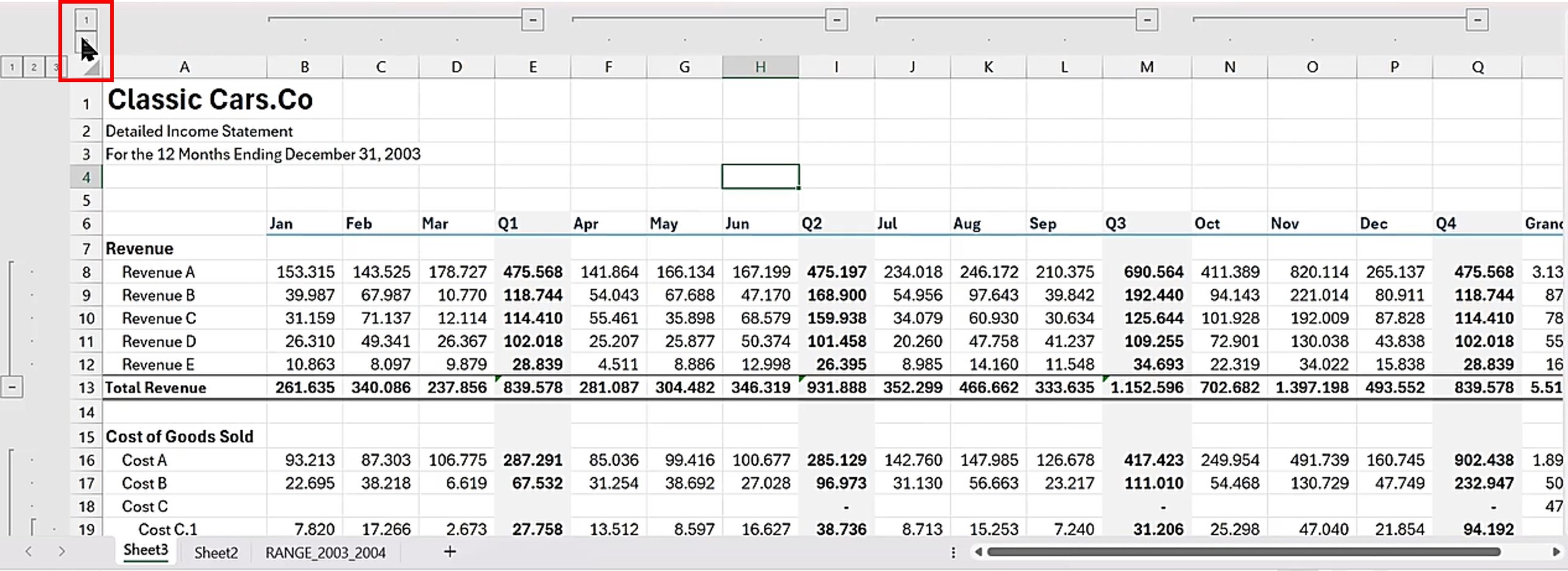This screenshot has width=1568, height=571.
Task: Click row outline level 1 button
Action: (12, 67)
